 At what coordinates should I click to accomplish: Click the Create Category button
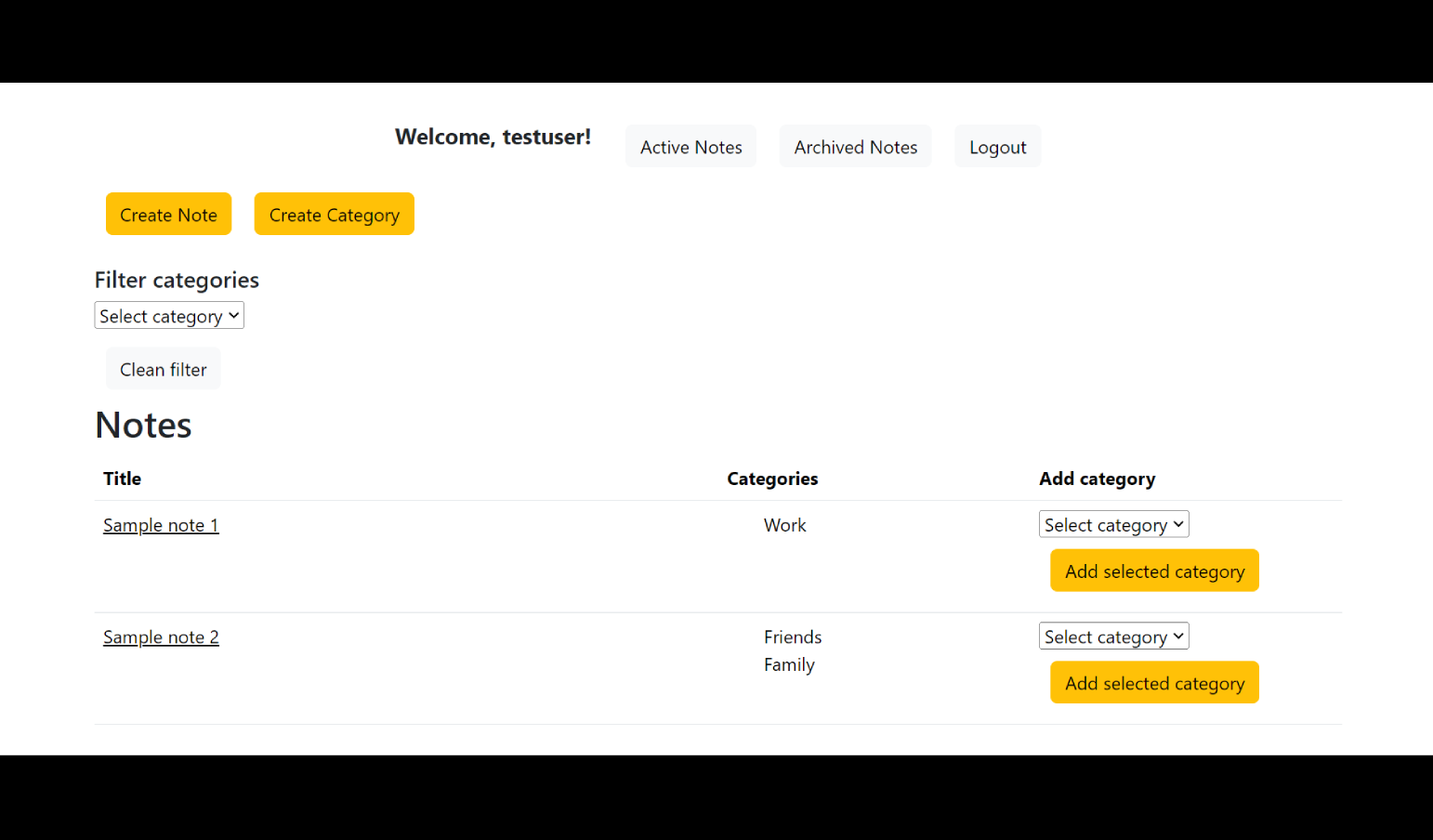click(334, 215)
